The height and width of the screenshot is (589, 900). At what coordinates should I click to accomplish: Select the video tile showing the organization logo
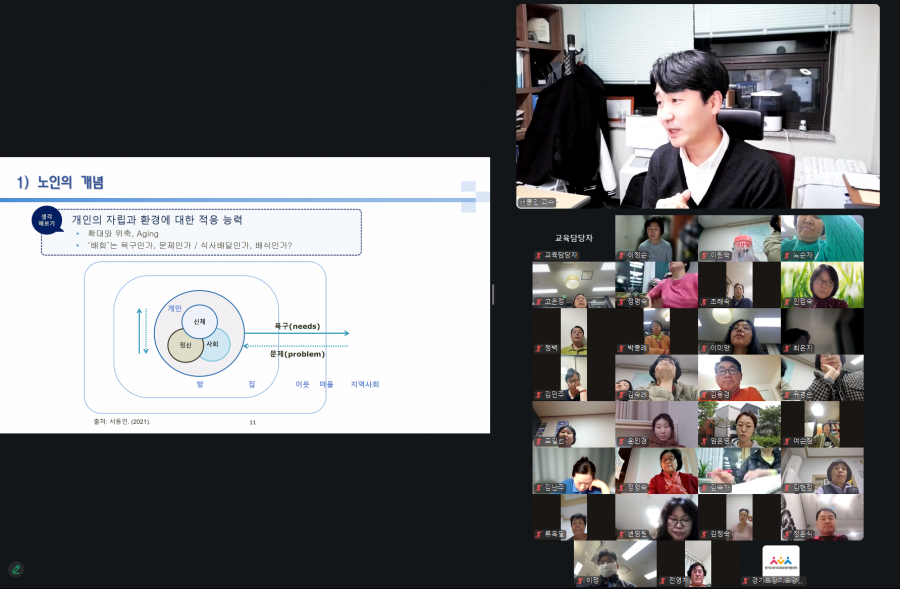pyautogui.click(x=780, y=563)
